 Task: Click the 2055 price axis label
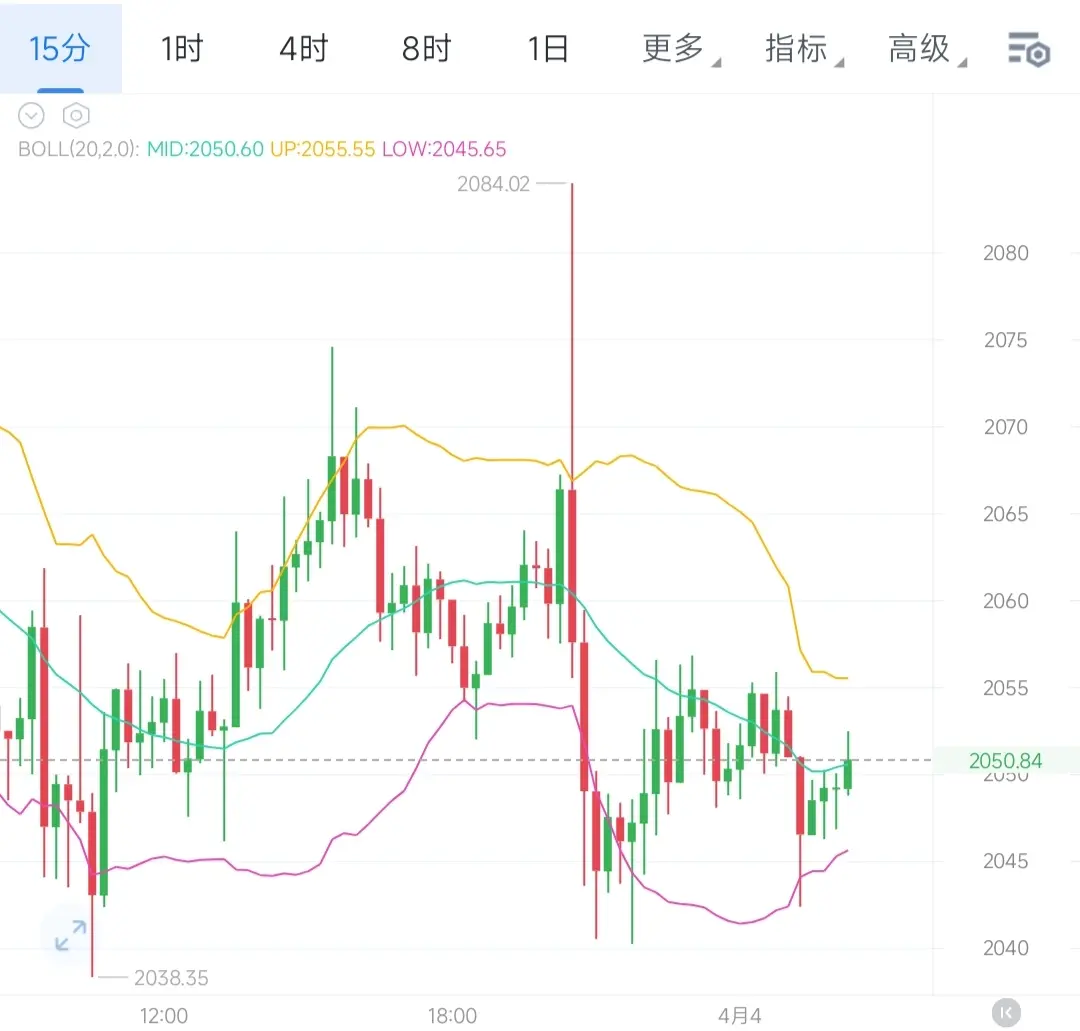(1006, 687)
